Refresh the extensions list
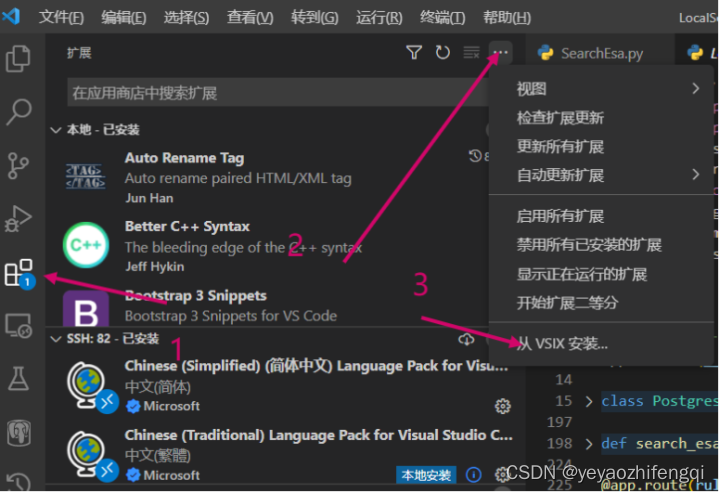Image resolution: width=720 pixels, height=493 pixels. click(443, 52)
